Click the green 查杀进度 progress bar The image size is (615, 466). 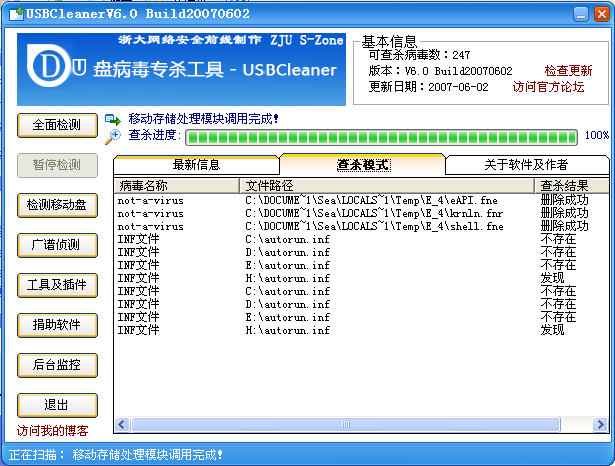click(x=381, y=137)
